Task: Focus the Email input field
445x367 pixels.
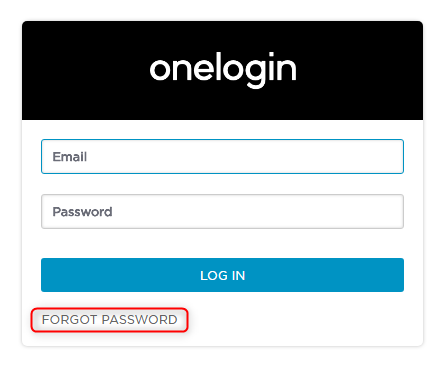Action: click(x=222, y=156)
